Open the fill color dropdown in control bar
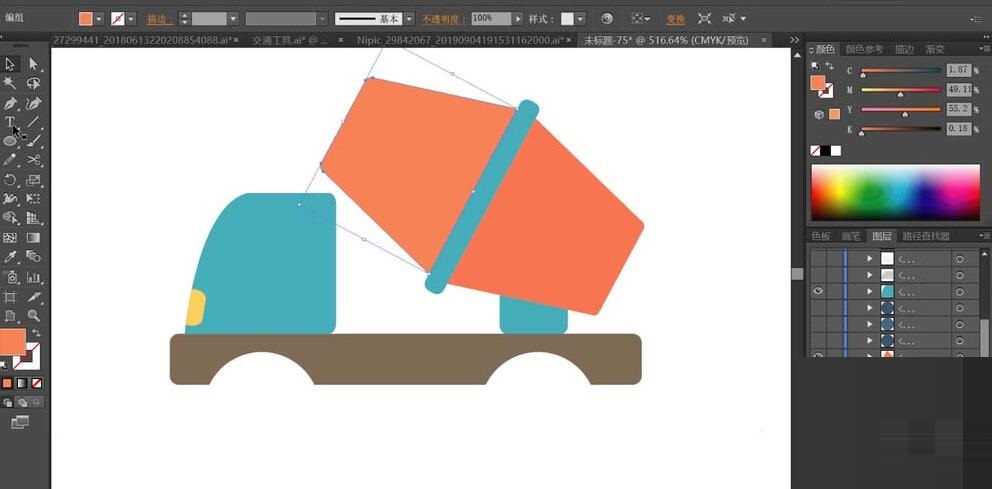The width and height of the screenshot is (992, 489). (99, 19)
